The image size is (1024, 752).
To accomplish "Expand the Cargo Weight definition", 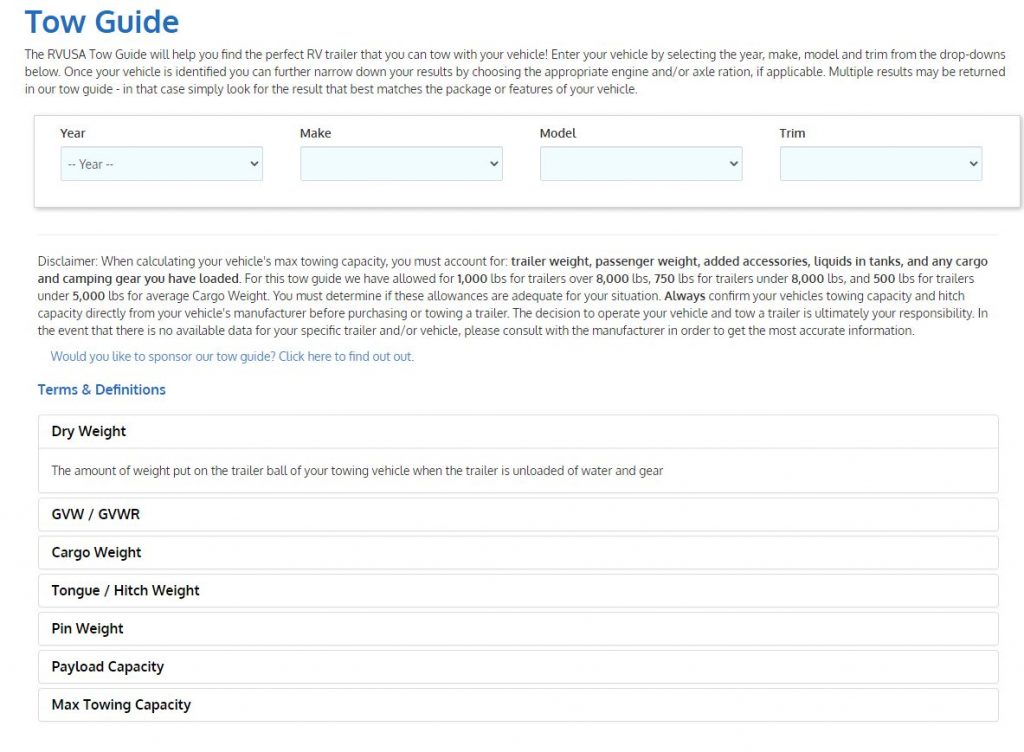I will (518, 552).
